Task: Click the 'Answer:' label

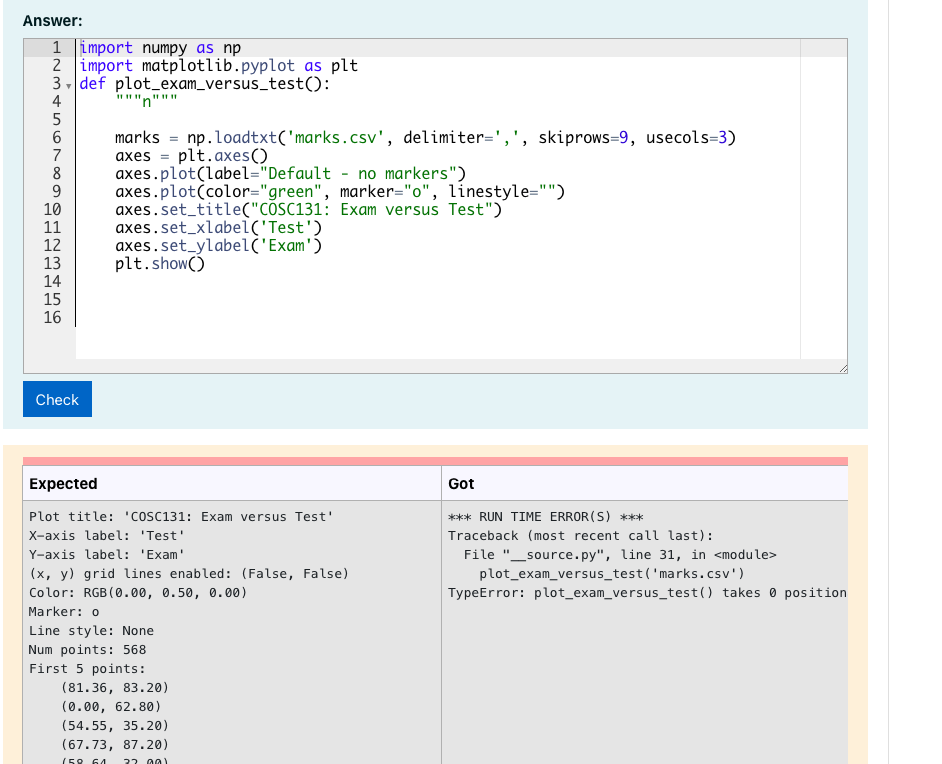Action: click(x=53, y=20)
